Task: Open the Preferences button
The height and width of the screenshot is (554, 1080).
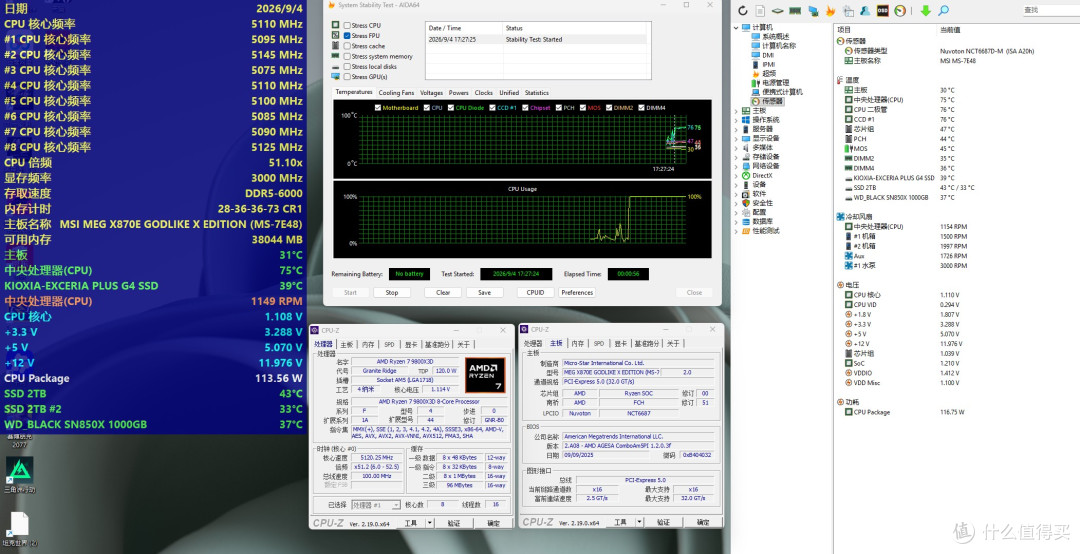Action: [x=577, y=292]
